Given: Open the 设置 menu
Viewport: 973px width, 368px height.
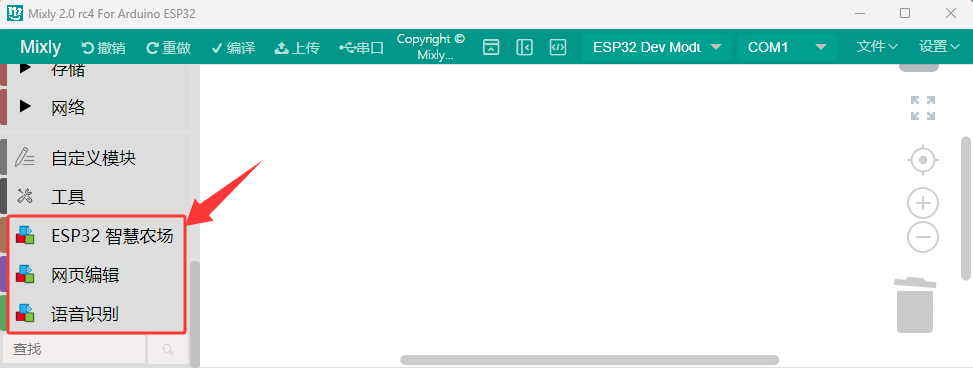Looking at the screenshot, I should click(939, 47).
